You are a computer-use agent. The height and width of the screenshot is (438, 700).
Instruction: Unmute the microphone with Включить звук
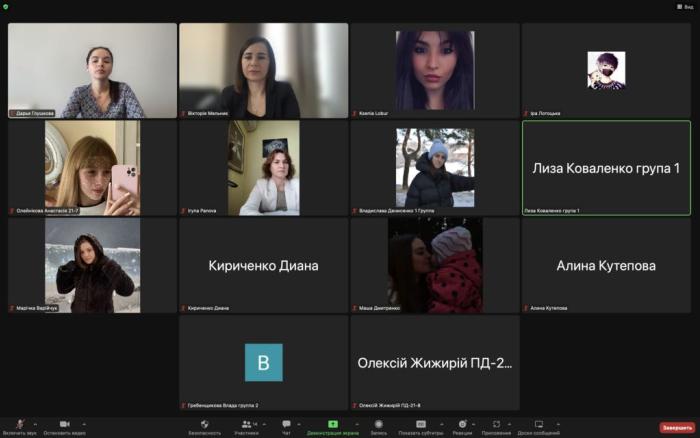coord(19,426)
